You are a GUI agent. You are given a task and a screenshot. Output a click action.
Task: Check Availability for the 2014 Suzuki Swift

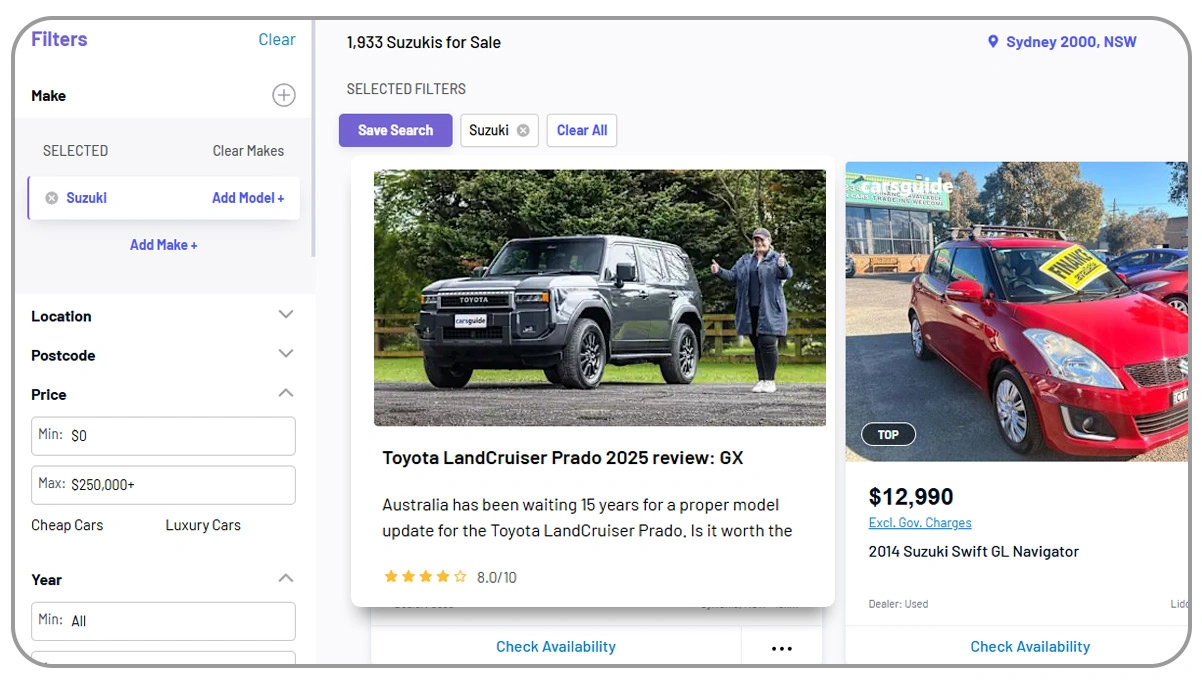1030,646
